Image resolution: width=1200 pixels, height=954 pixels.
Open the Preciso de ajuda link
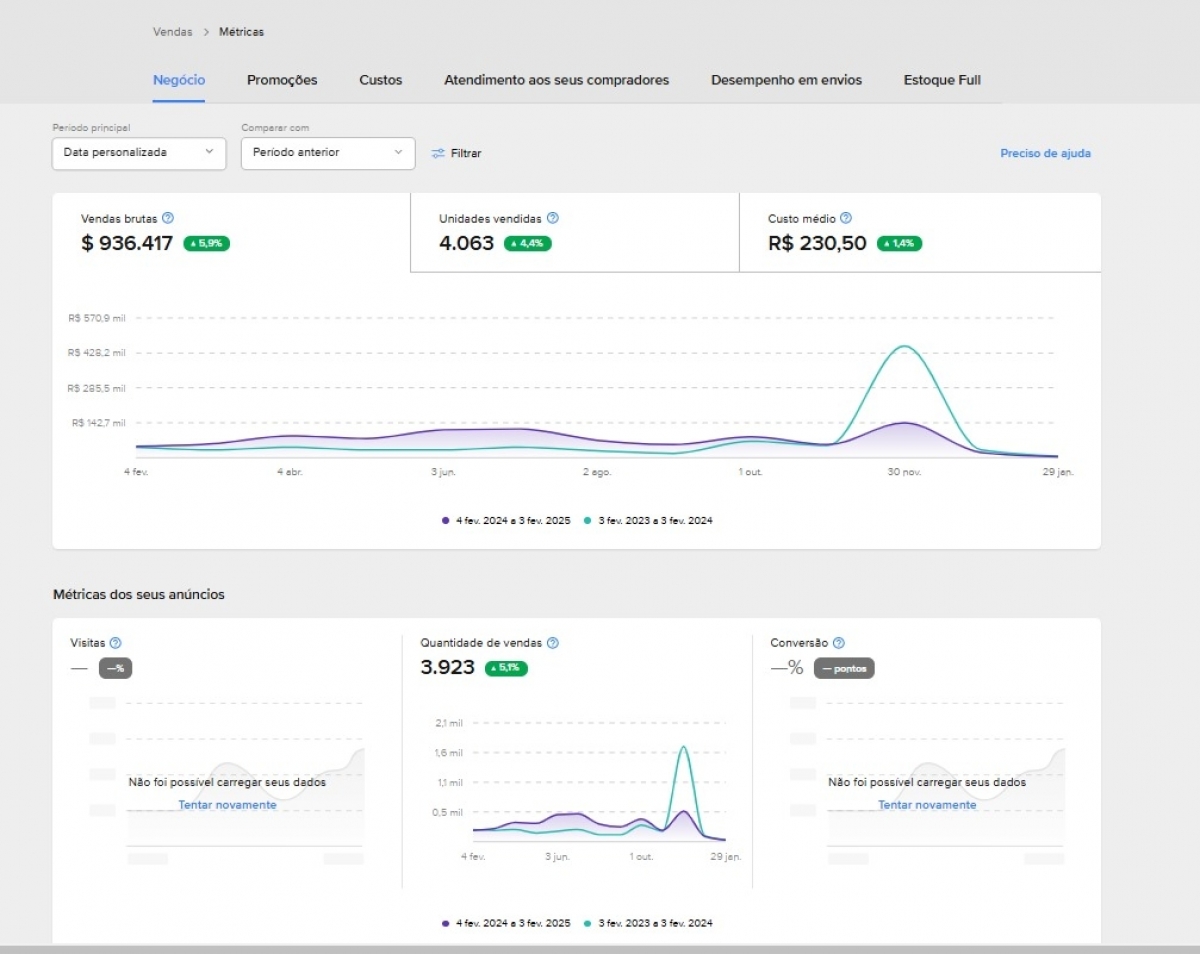click(1045, 153)
